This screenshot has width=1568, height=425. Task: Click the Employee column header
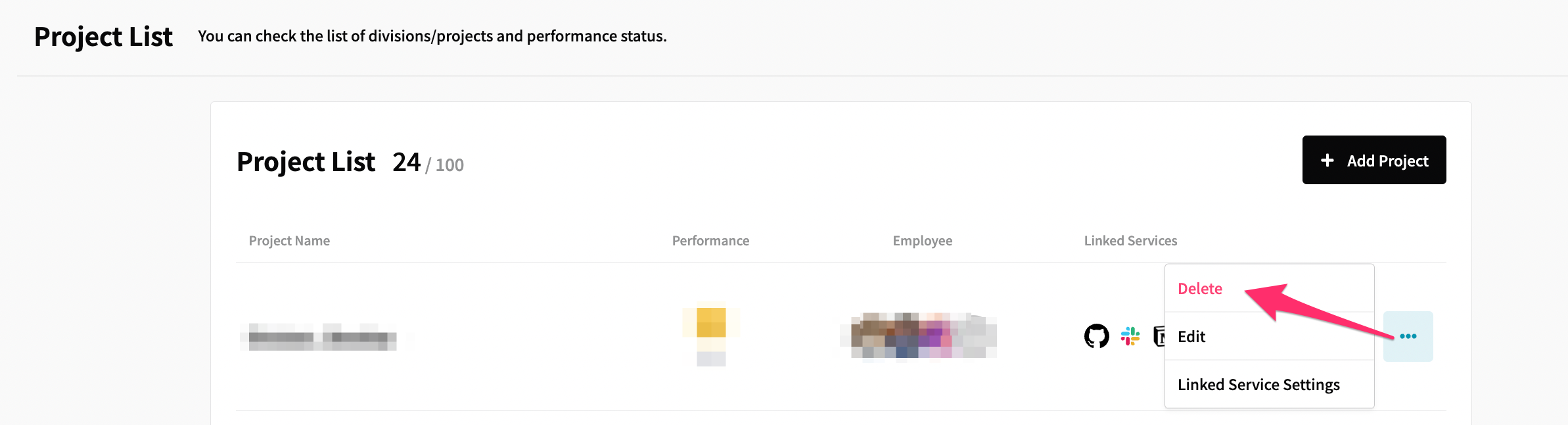[x=922, y=241]
